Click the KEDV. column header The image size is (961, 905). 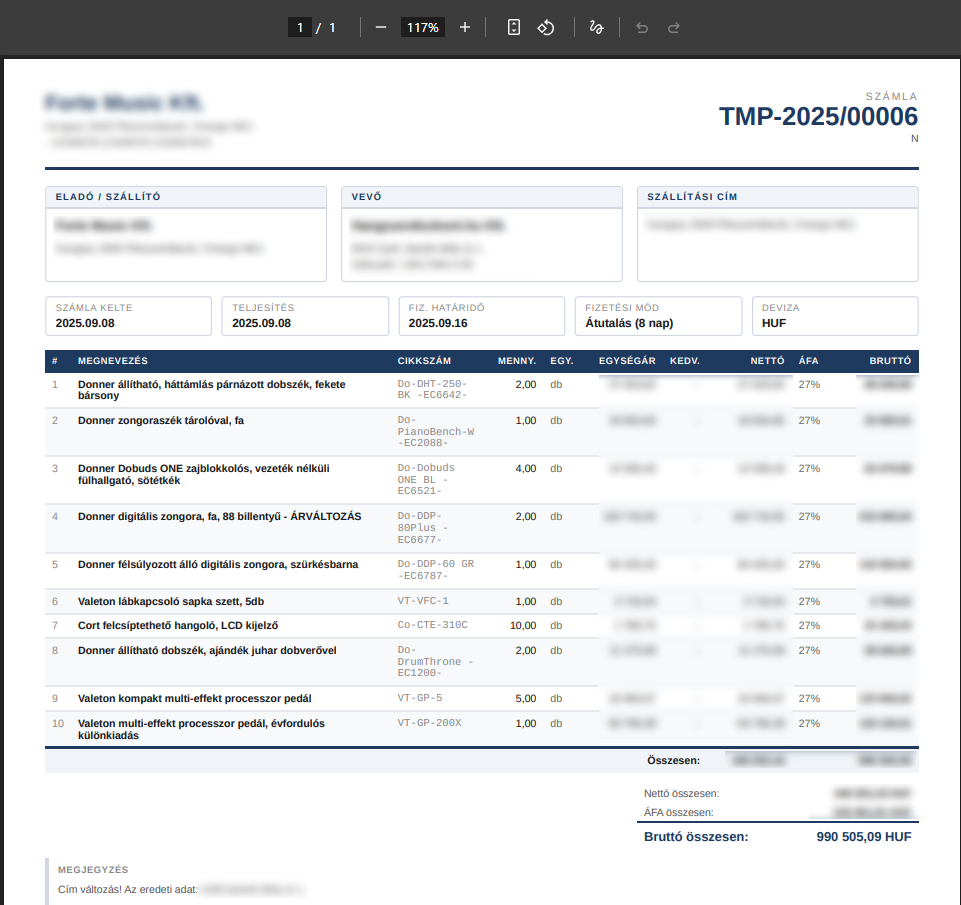coord(685,361)
